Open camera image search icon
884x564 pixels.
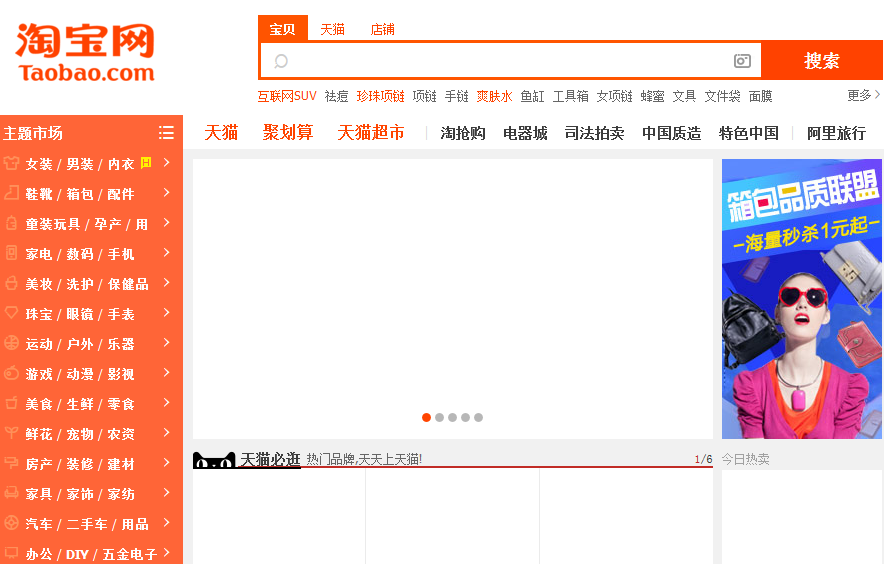(742, 60)
